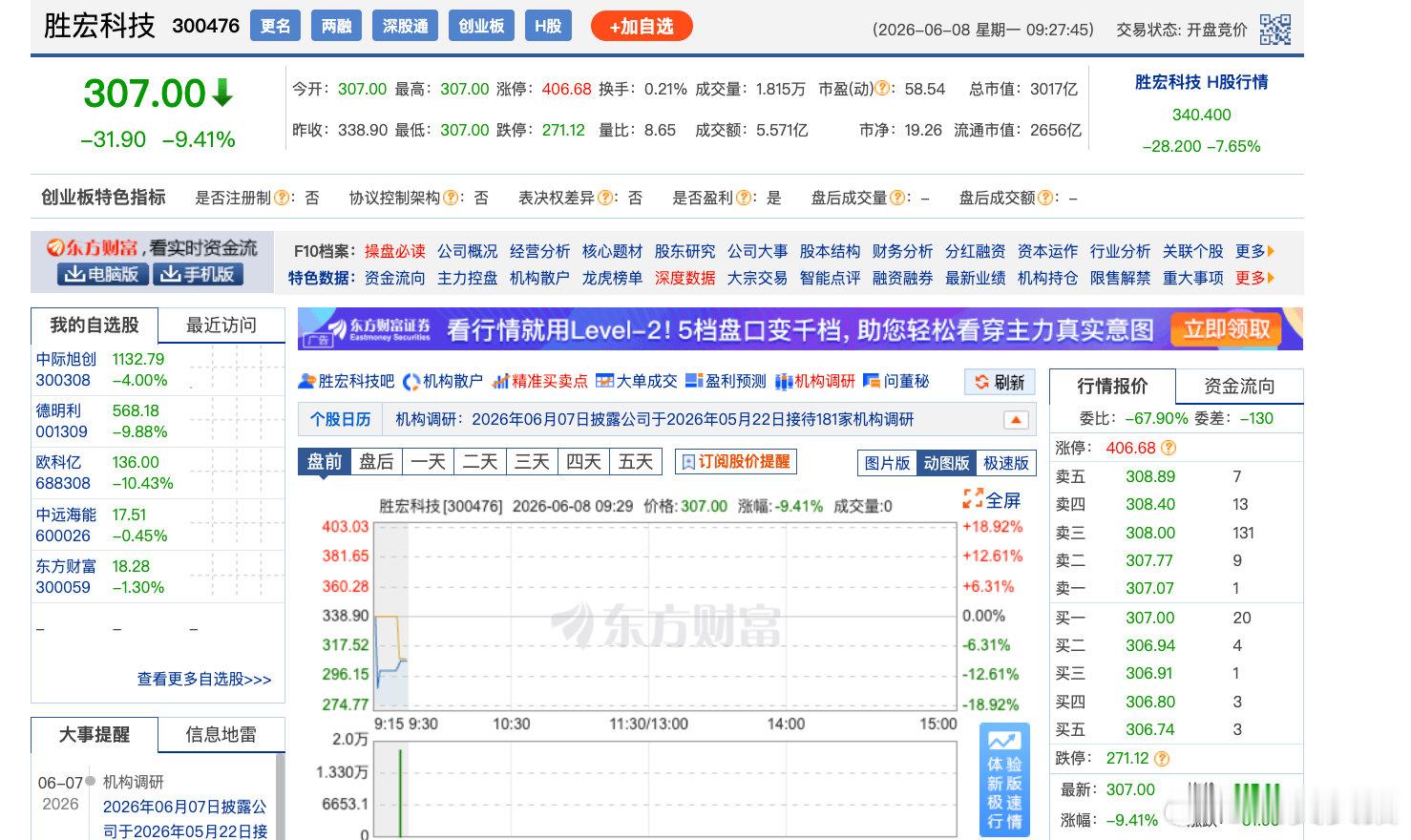Click the 深股通 tag button
Image resolution: width=1411 pixels, height=840 pixels.
pyautogui.click(x=405, y=27)
